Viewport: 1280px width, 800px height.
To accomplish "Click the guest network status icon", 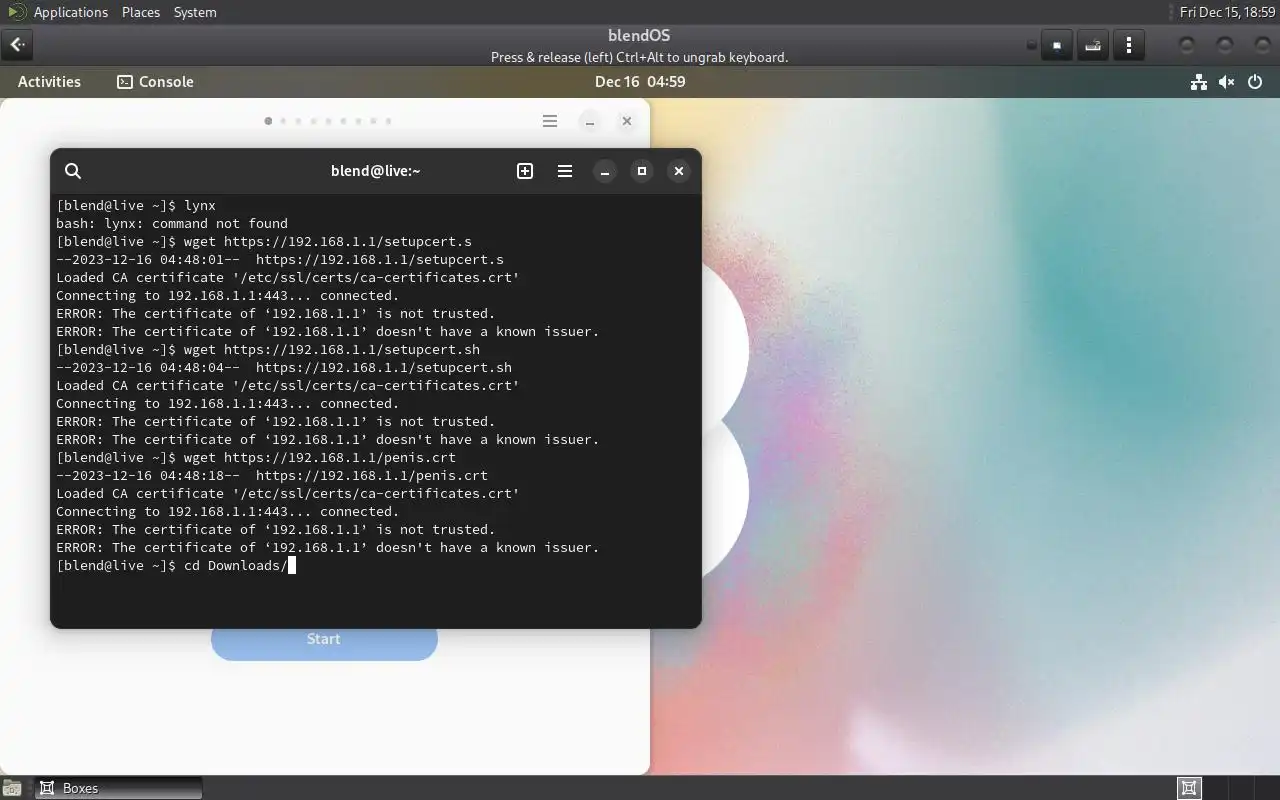I will click(1198, 82).
